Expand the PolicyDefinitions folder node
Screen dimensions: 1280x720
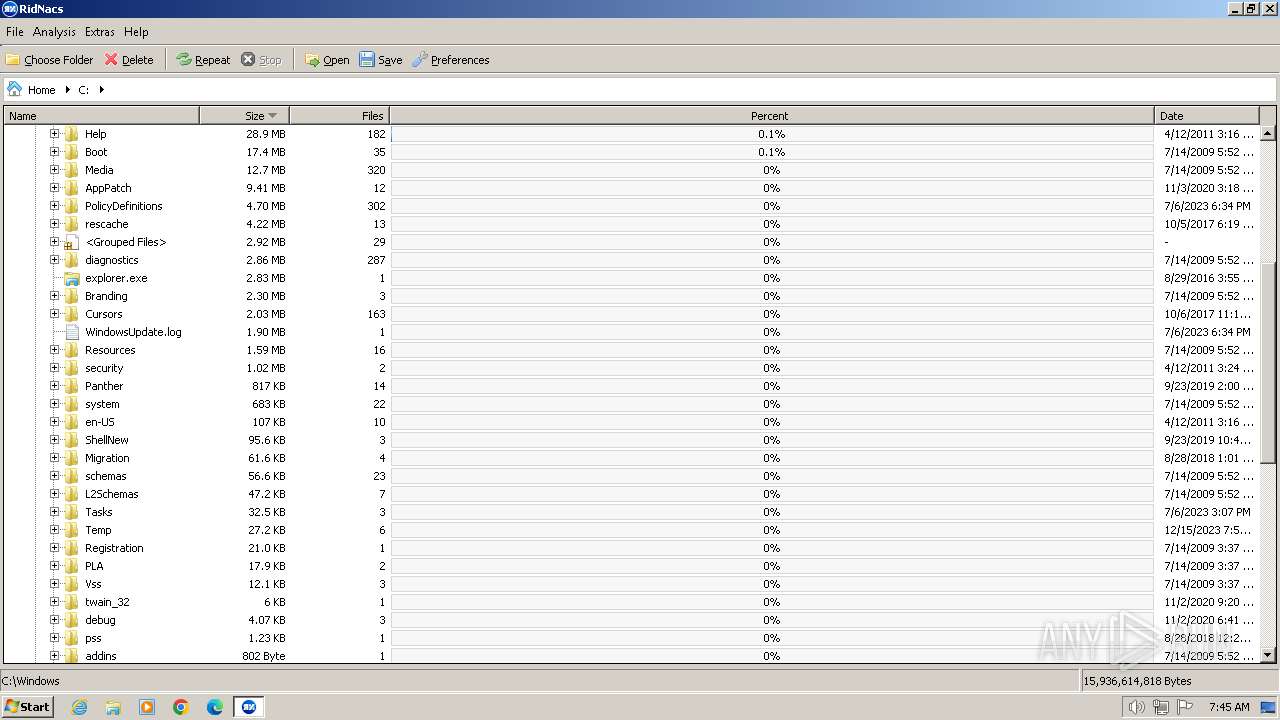click(x=55, y=205)
